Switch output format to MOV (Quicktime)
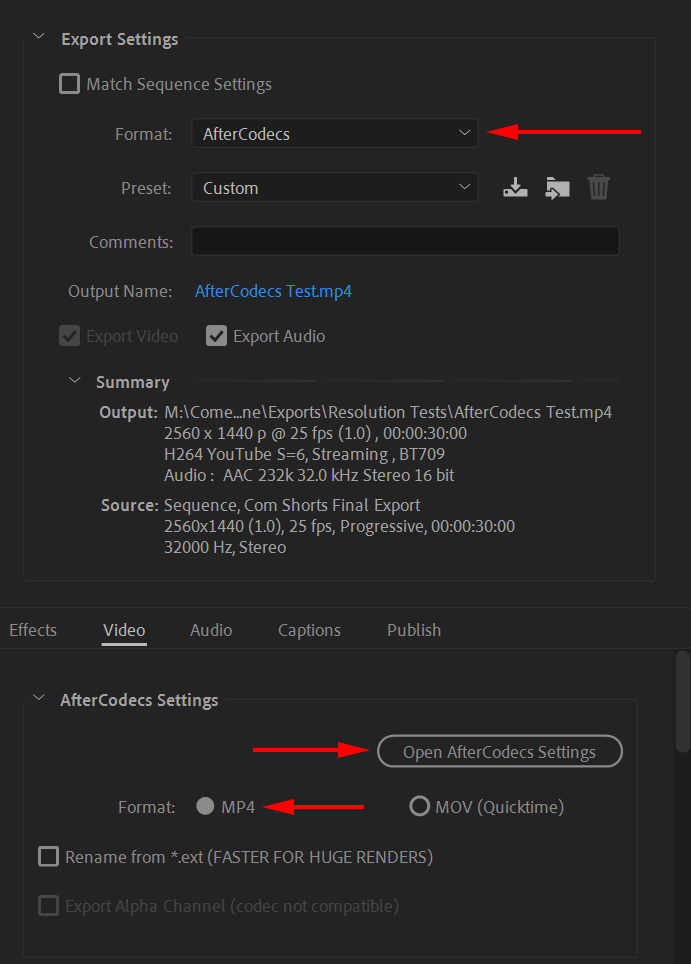Screen dimensions: 691x964 (419, 806)
